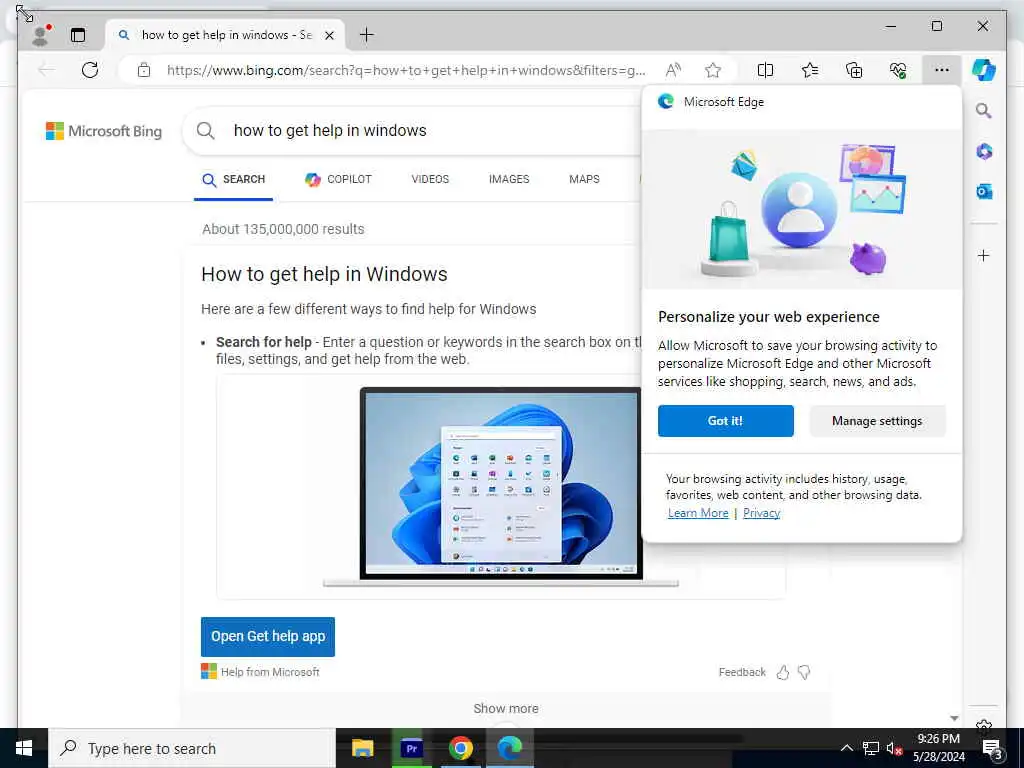Open the Learn More link
Image resolution: width=1024 pixels, height=768 pixels.
point(697,513)
